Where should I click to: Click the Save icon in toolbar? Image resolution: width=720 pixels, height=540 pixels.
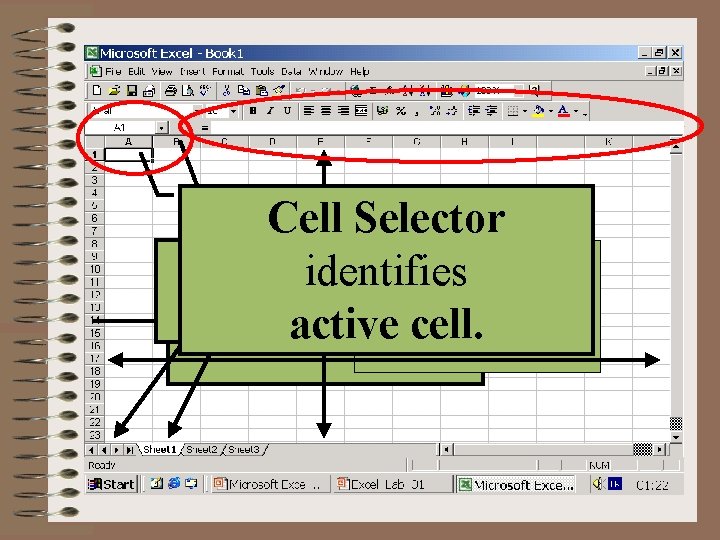(132, 90)
